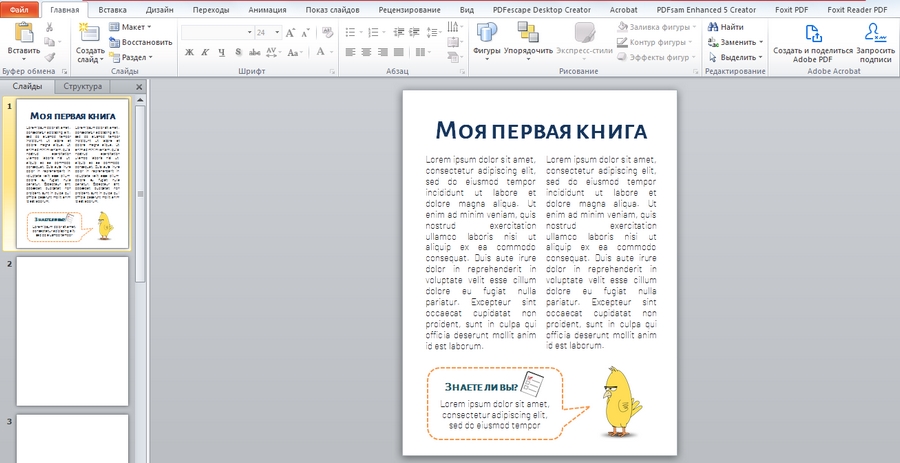900x463 pixels.
Task: Open the Shapes (Фигуры) gallery
Action: coord(486,32)
